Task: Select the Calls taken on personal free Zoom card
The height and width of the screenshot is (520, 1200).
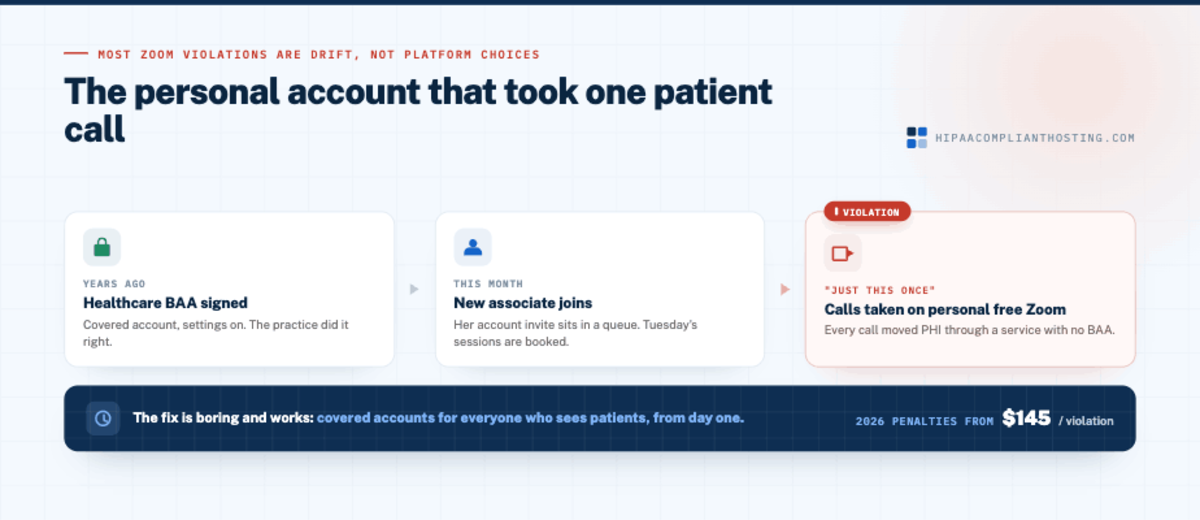Action: point(970,289)
